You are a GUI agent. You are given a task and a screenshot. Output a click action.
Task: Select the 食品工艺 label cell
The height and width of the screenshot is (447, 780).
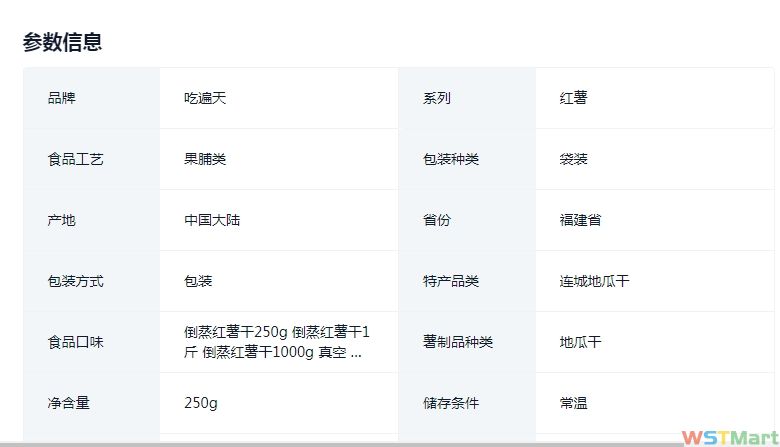[x=76, y=159]
